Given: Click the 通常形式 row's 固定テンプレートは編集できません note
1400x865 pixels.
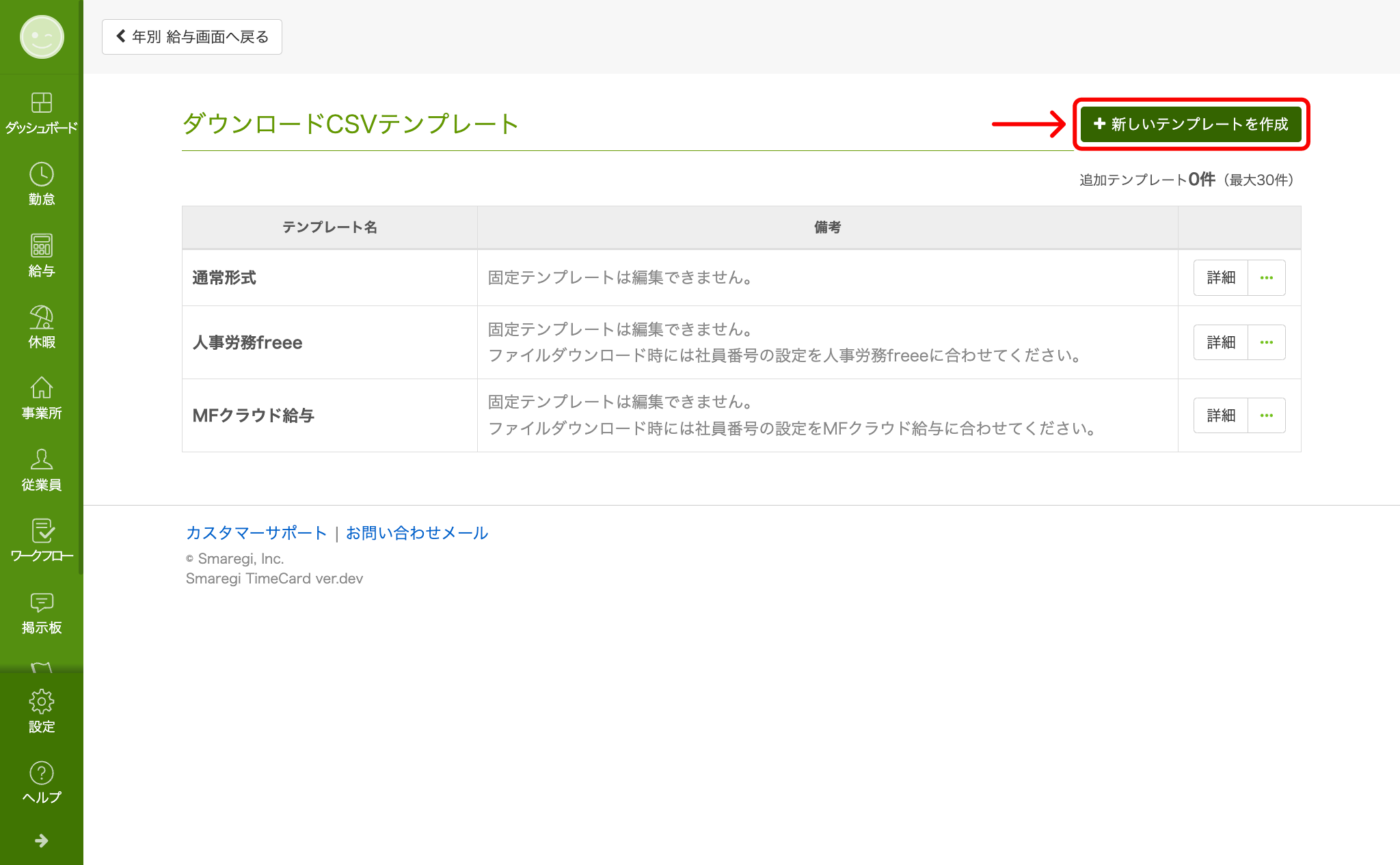Looking at the screenshot, I should click(x=621, y=277).
